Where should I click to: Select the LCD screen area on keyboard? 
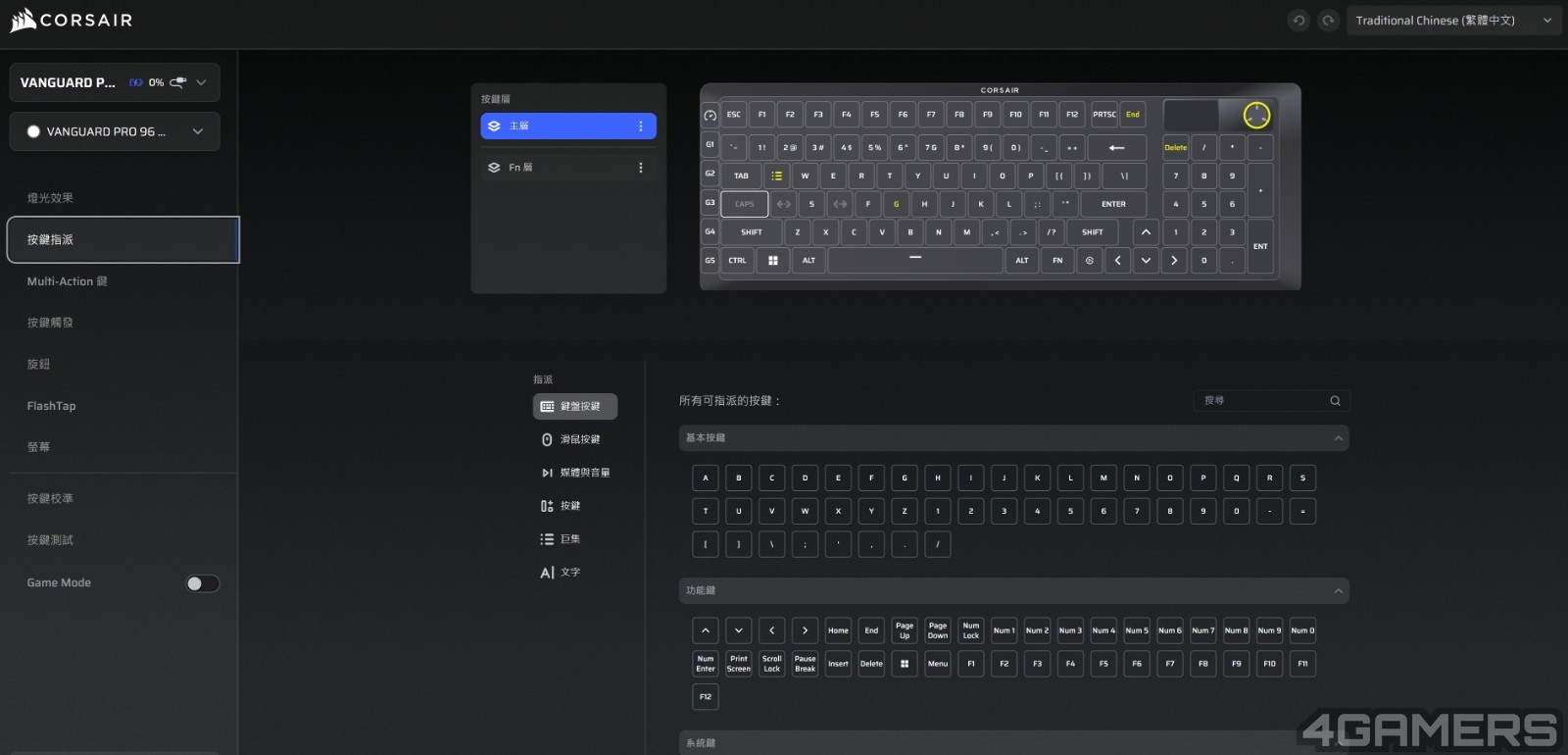pyautogui.click(x=1191, y=115)
